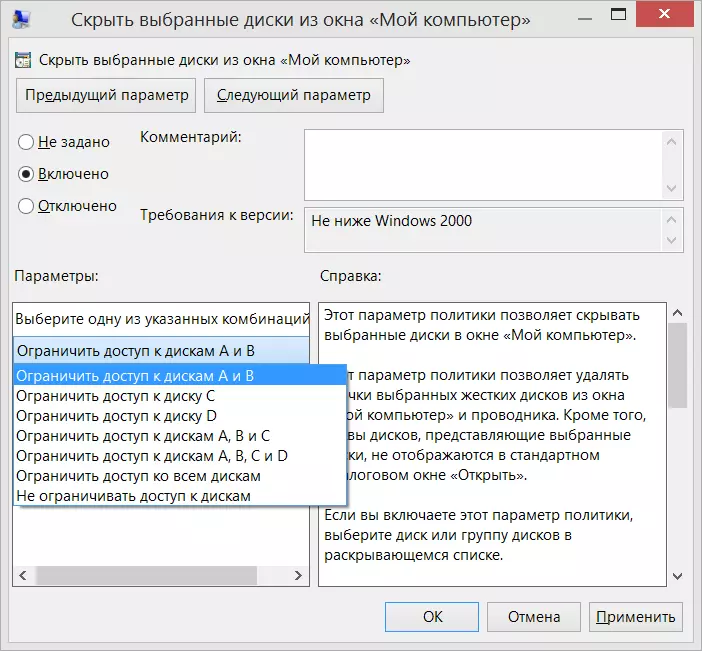Click the policy icon beside the setting heading
This screenshot has height=651, width=702.
click(23, 60)
